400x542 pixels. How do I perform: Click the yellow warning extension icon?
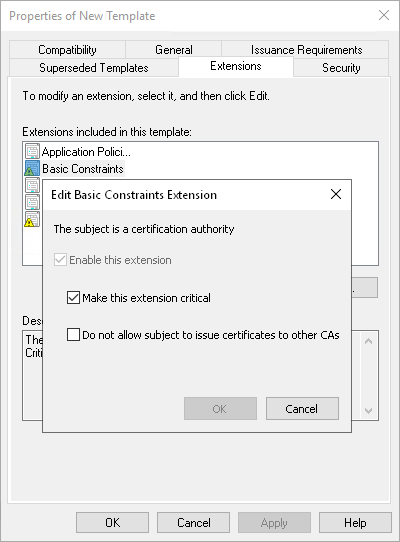[32, 219]
